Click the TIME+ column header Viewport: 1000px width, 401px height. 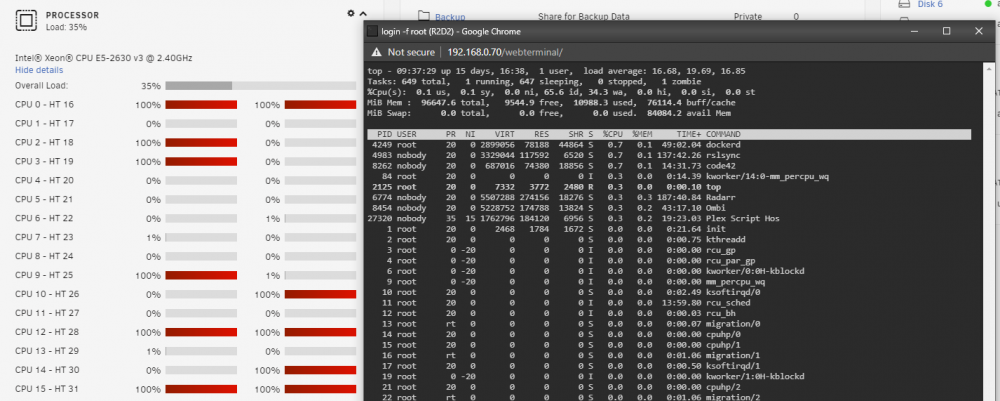click(688, 135)
